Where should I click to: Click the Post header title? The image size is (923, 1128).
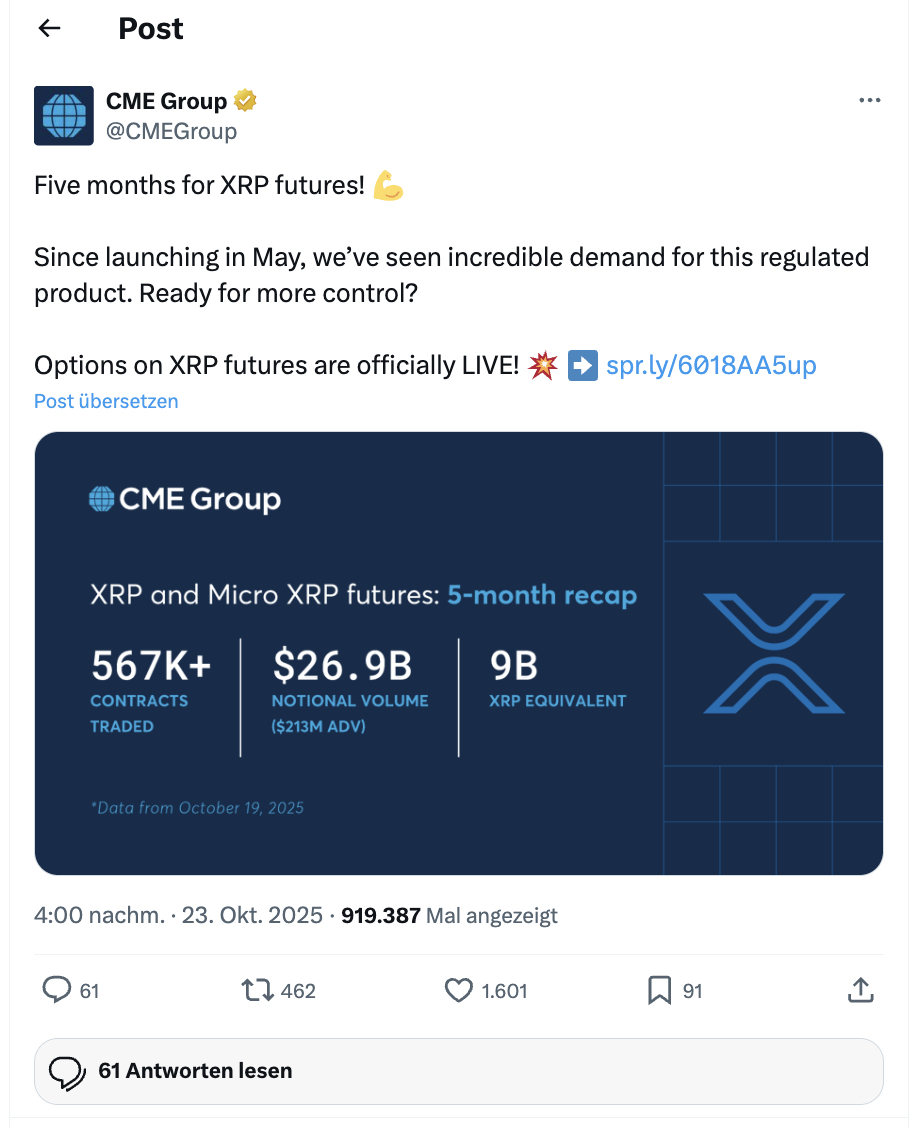coord(150,28)
